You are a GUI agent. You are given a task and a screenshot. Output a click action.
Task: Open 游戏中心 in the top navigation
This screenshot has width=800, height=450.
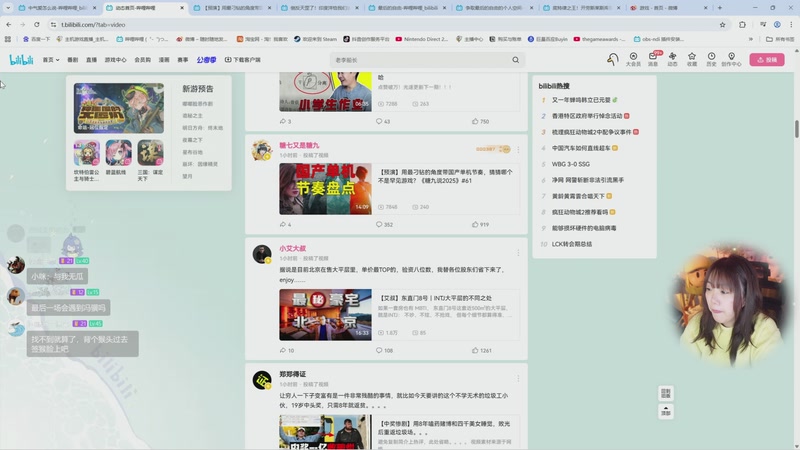click(x=115, y=60)
